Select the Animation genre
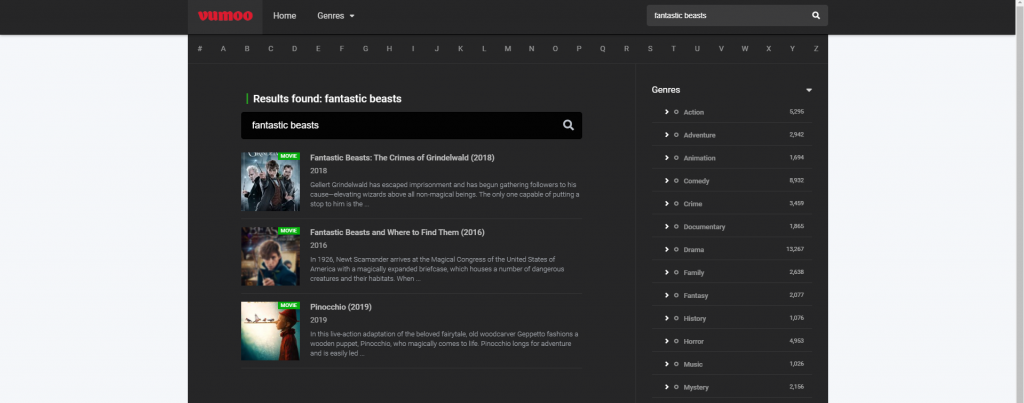 (x=699, y=158)
